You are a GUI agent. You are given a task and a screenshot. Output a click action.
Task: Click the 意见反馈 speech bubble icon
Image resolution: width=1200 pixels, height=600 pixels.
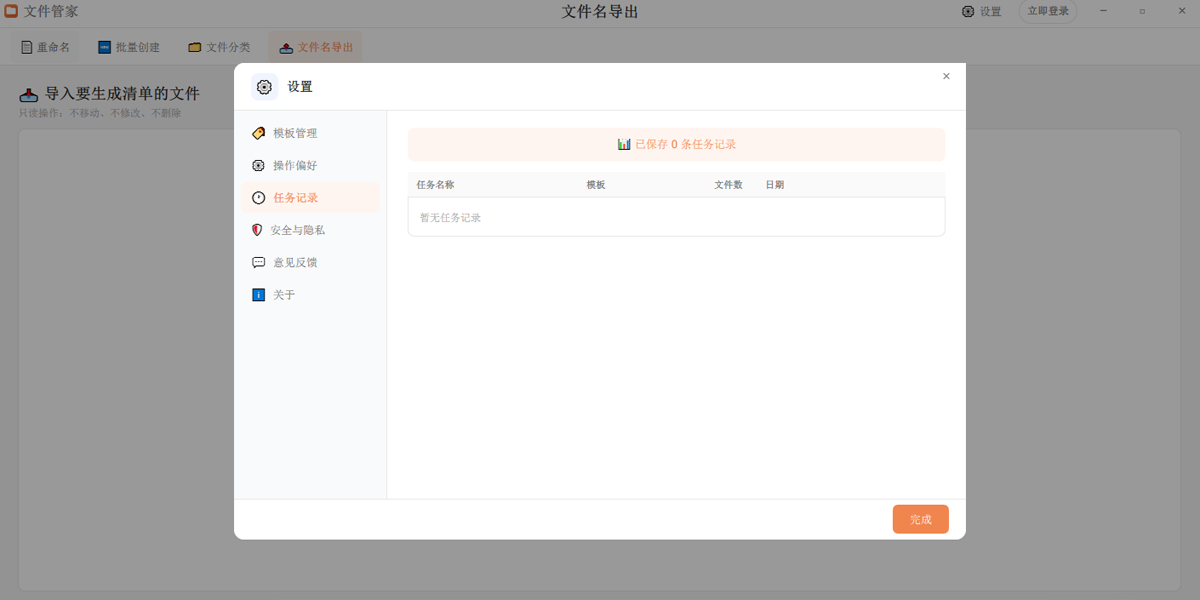pos(258,262)
